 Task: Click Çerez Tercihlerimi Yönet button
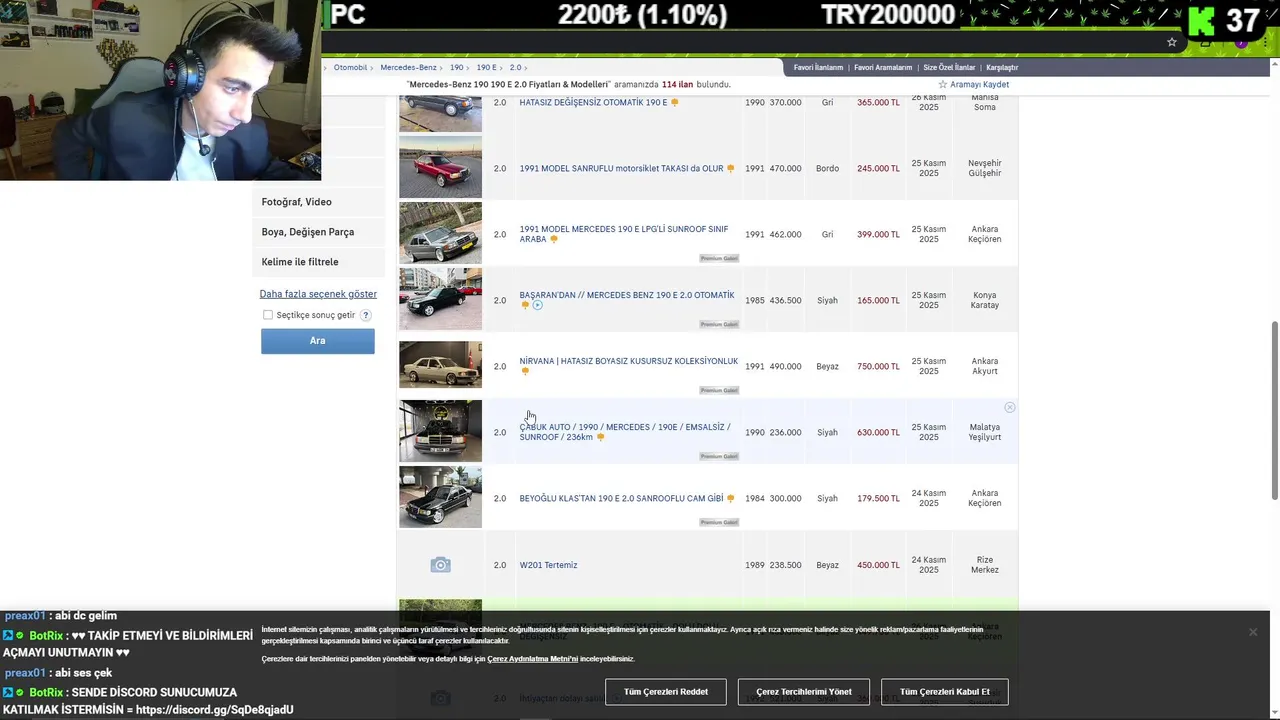point(804,692)
